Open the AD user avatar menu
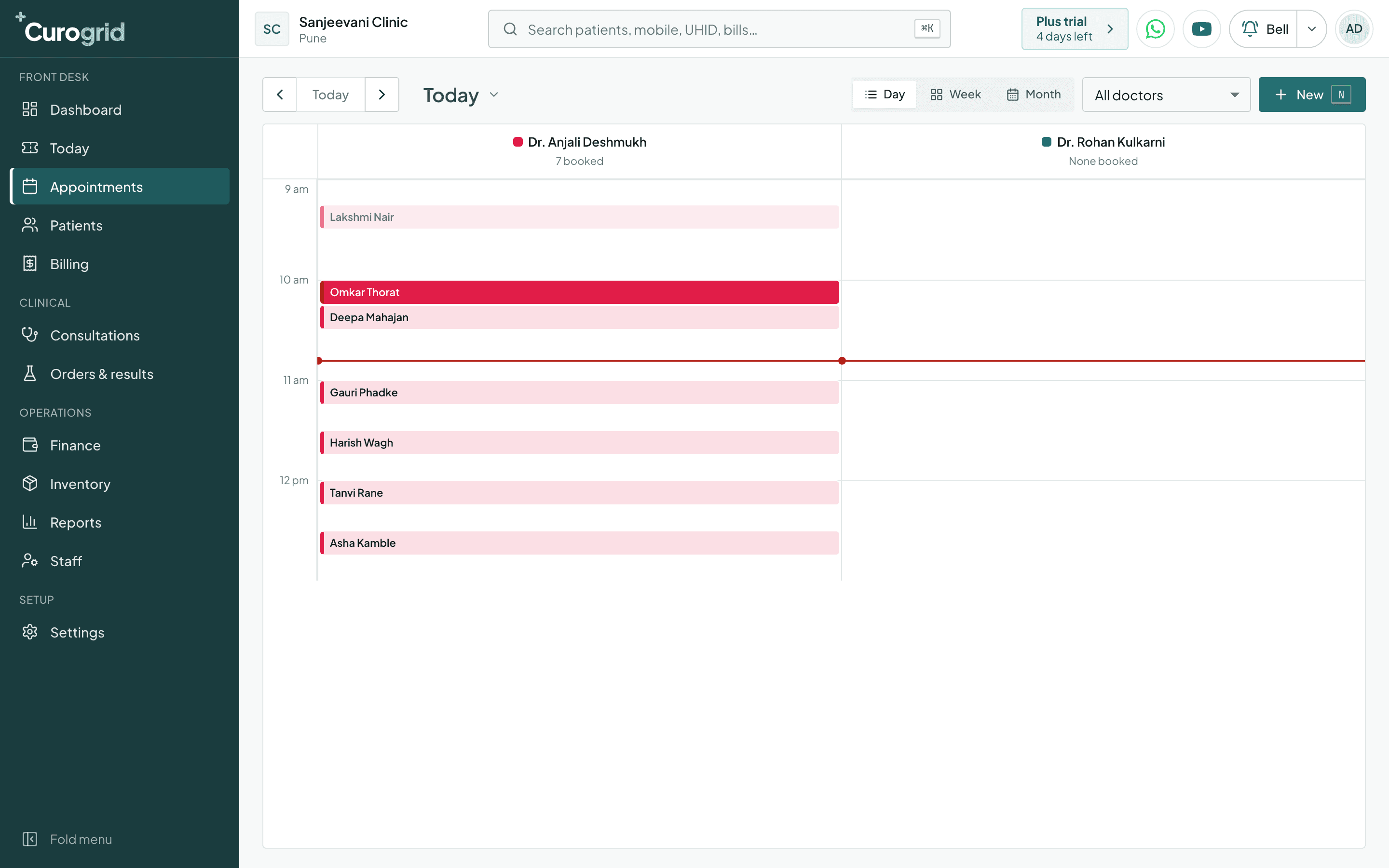 tap(1353, 29)
